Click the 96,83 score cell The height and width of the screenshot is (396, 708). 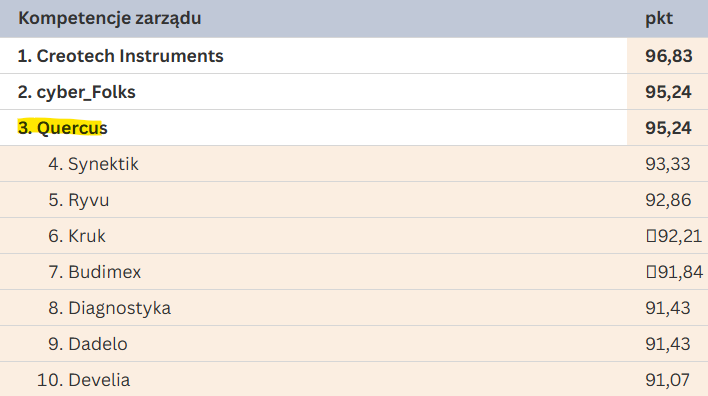pos(668,56)
